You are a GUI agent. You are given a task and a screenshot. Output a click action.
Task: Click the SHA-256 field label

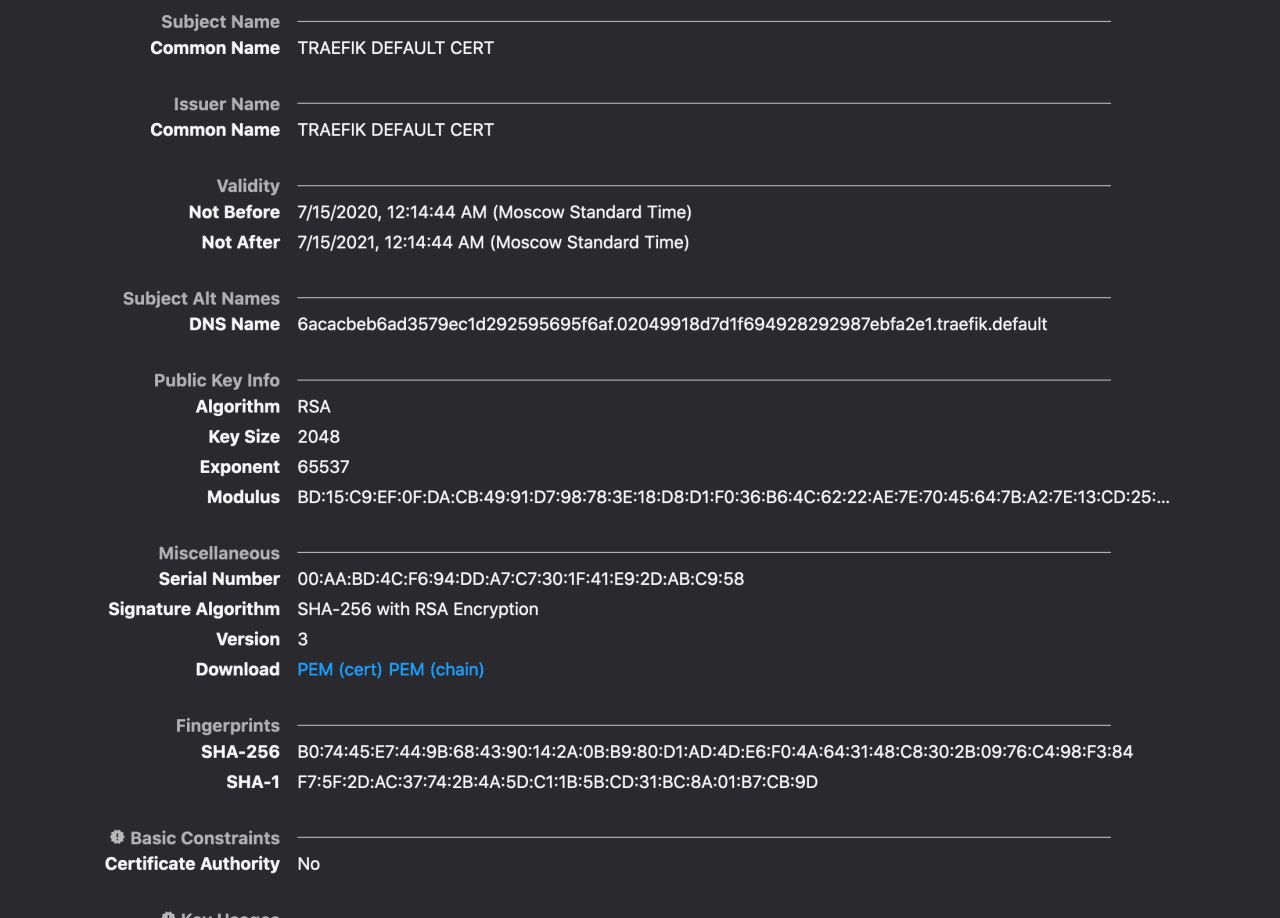point(240,752)
